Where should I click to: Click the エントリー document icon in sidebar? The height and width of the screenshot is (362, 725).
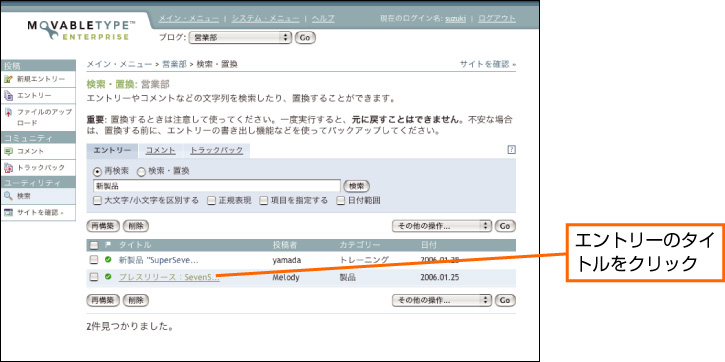tap(7, 96)
